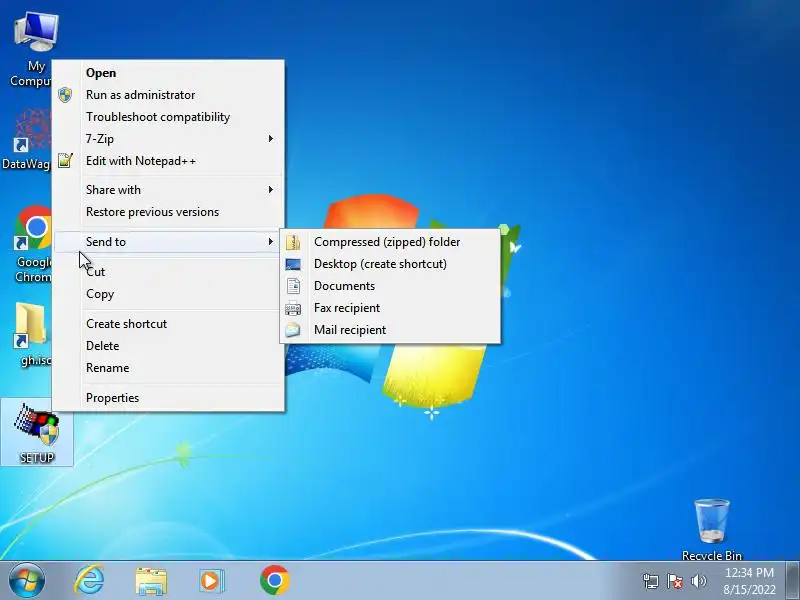Image resolution: width=800 pixels, height=600 pixels.
Task: Select Create shortcut
Action: tap(168, 323)
